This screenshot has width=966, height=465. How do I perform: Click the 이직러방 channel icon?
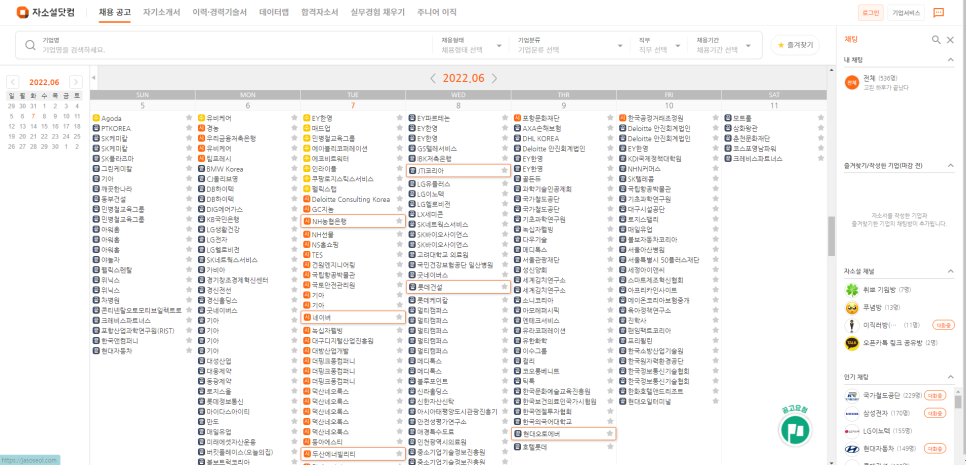[x=852, y=325]
